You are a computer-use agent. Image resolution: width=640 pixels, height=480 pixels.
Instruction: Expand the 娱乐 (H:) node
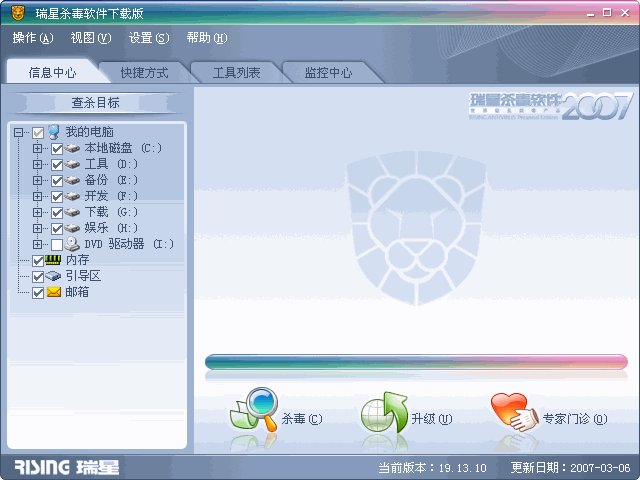[x=38, y=228]
